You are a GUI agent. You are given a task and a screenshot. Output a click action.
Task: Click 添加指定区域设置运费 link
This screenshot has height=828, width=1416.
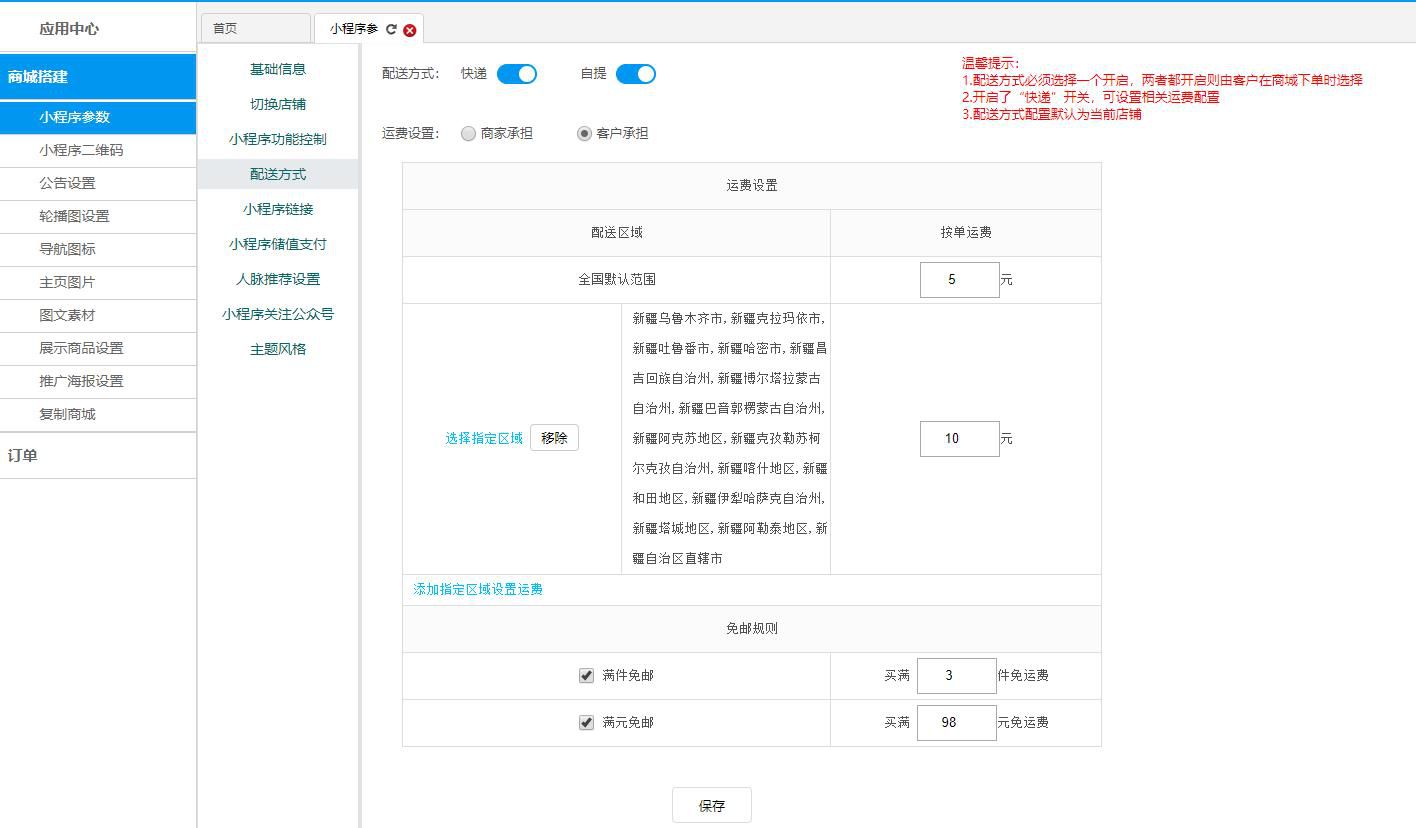pos(476,589)
